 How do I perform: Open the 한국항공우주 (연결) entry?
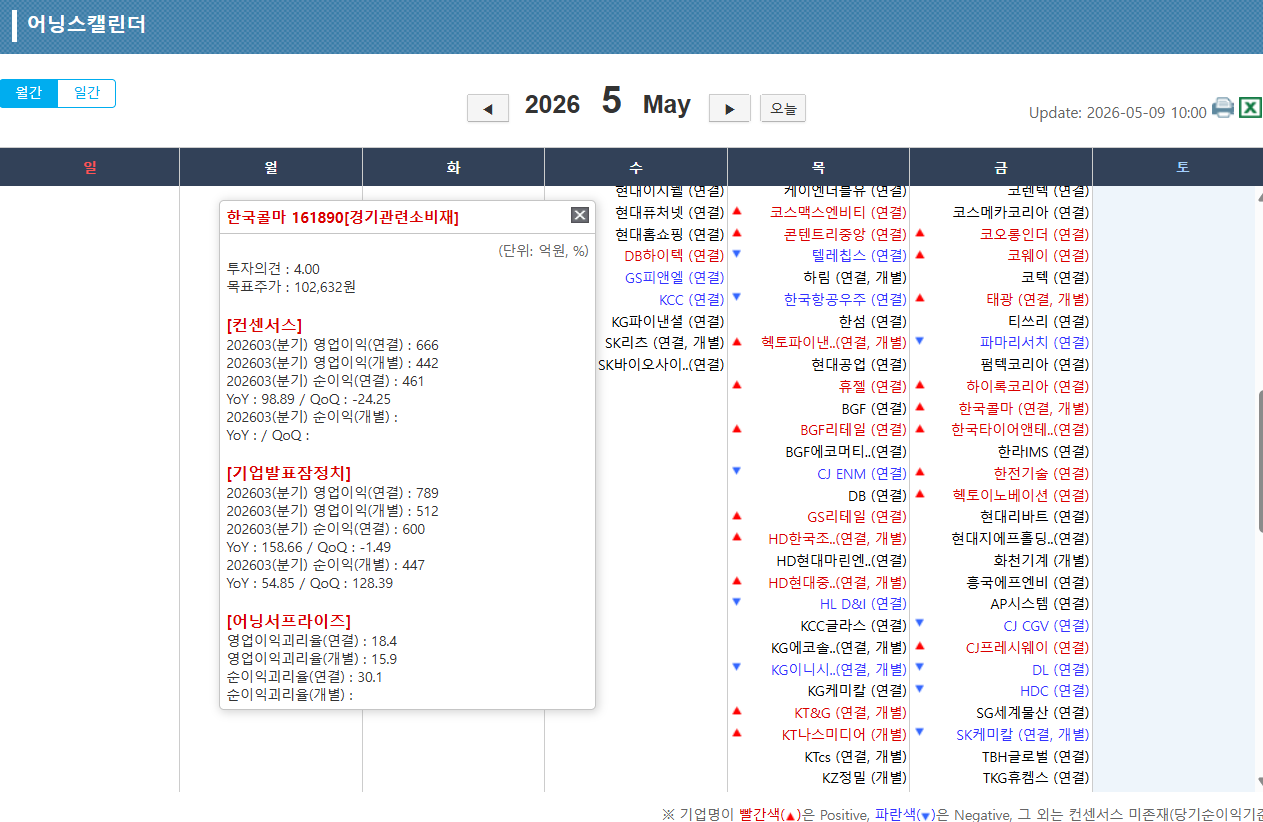click(x=845, y=299)
